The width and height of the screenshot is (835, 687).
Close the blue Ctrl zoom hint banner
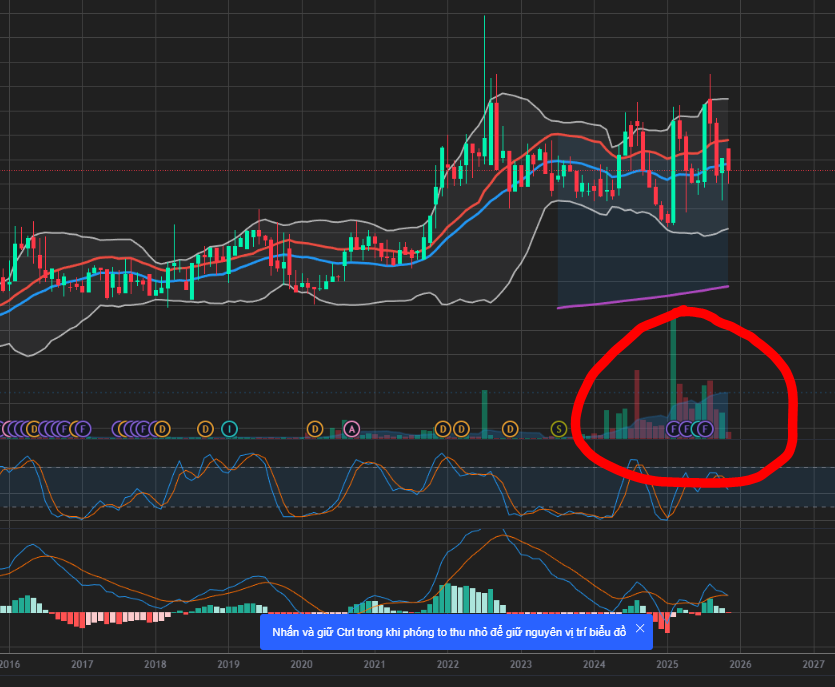(640, 628)
